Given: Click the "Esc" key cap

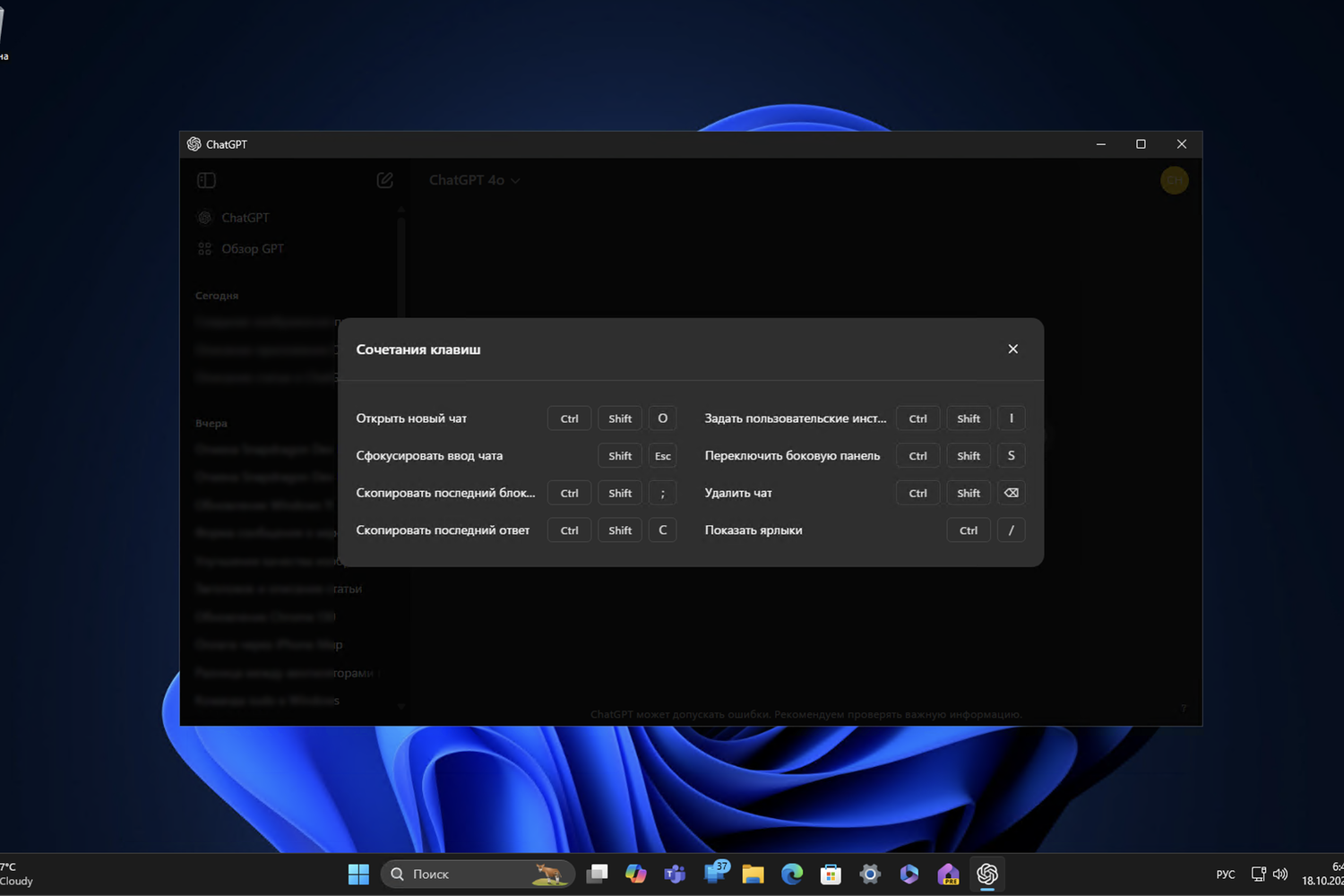Looking at the screenshot, I should [662, 456].
